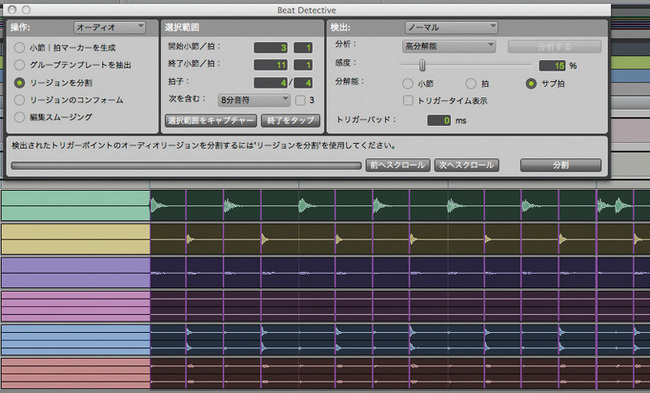650x393 pixels.
Task: Click the pink track's solid clip
Action: 76,306
